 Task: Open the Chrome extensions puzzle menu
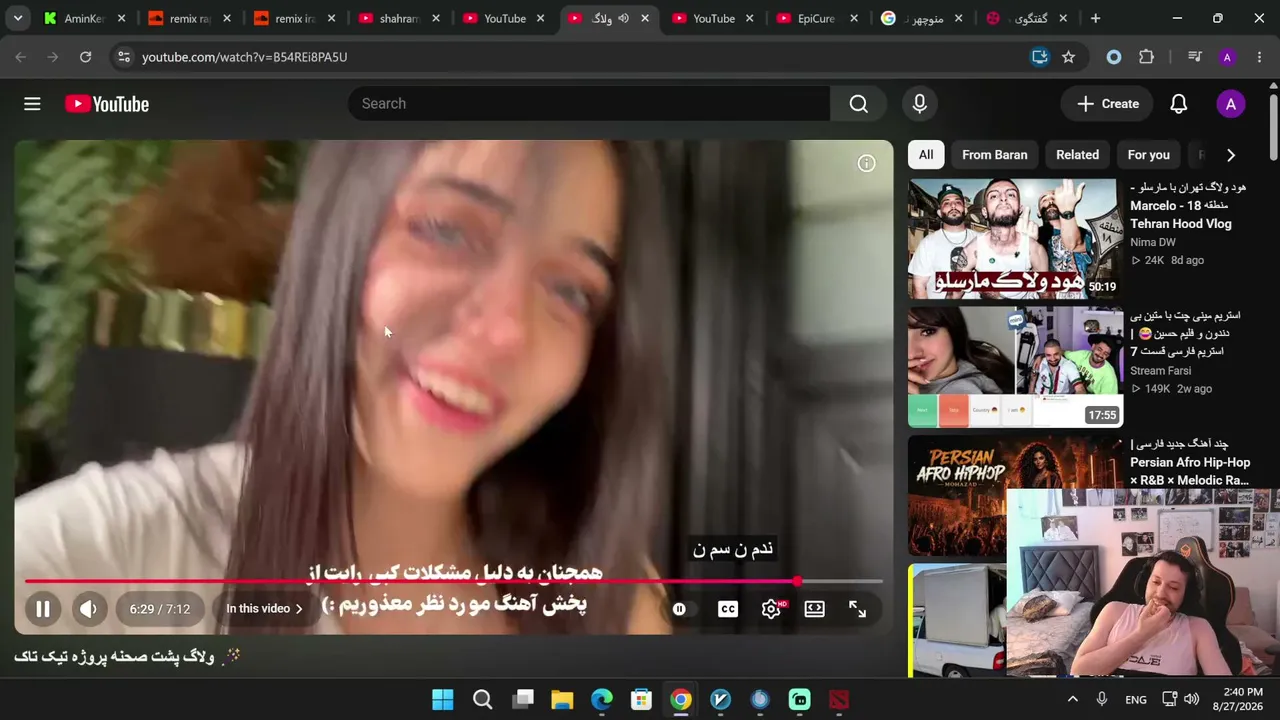click(x=1146, y=57)
